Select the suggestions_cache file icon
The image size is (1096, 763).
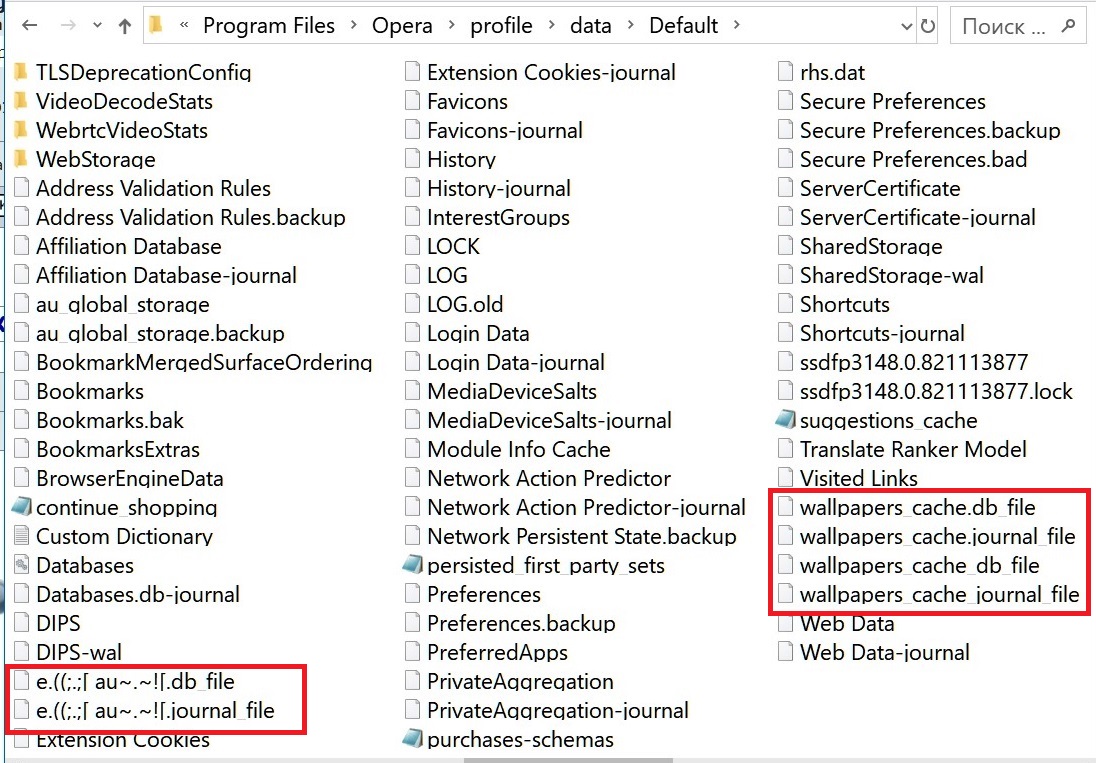pos(786,419)
